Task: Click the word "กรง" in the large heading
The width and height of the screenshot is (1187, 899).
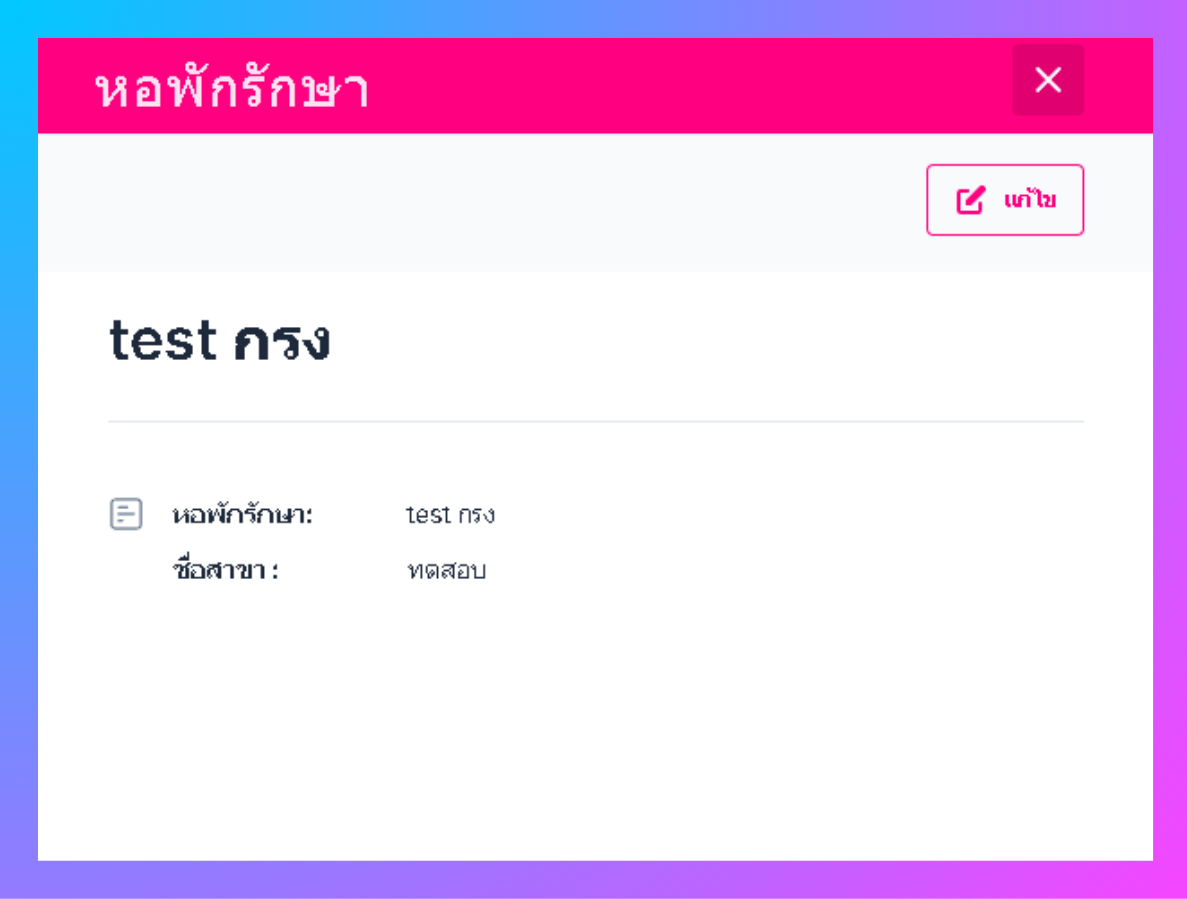Action: tap(281, 343)
